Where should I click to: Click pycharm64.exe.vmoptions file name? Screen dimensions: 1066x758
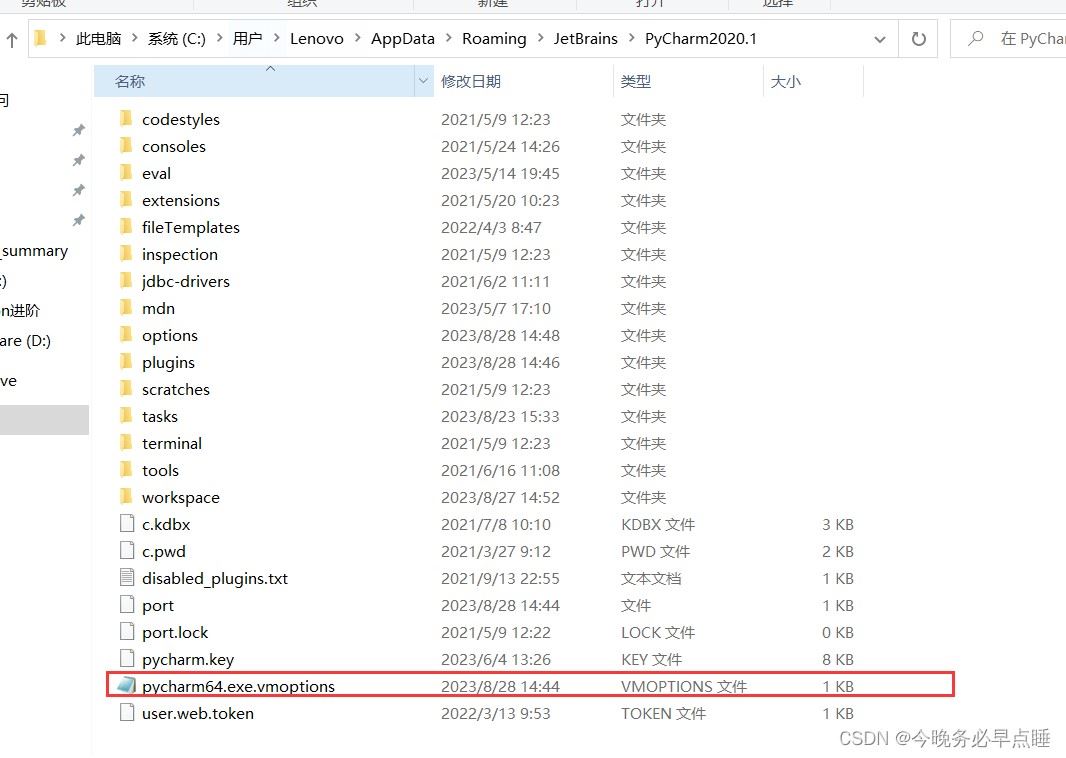pos(238,687)
